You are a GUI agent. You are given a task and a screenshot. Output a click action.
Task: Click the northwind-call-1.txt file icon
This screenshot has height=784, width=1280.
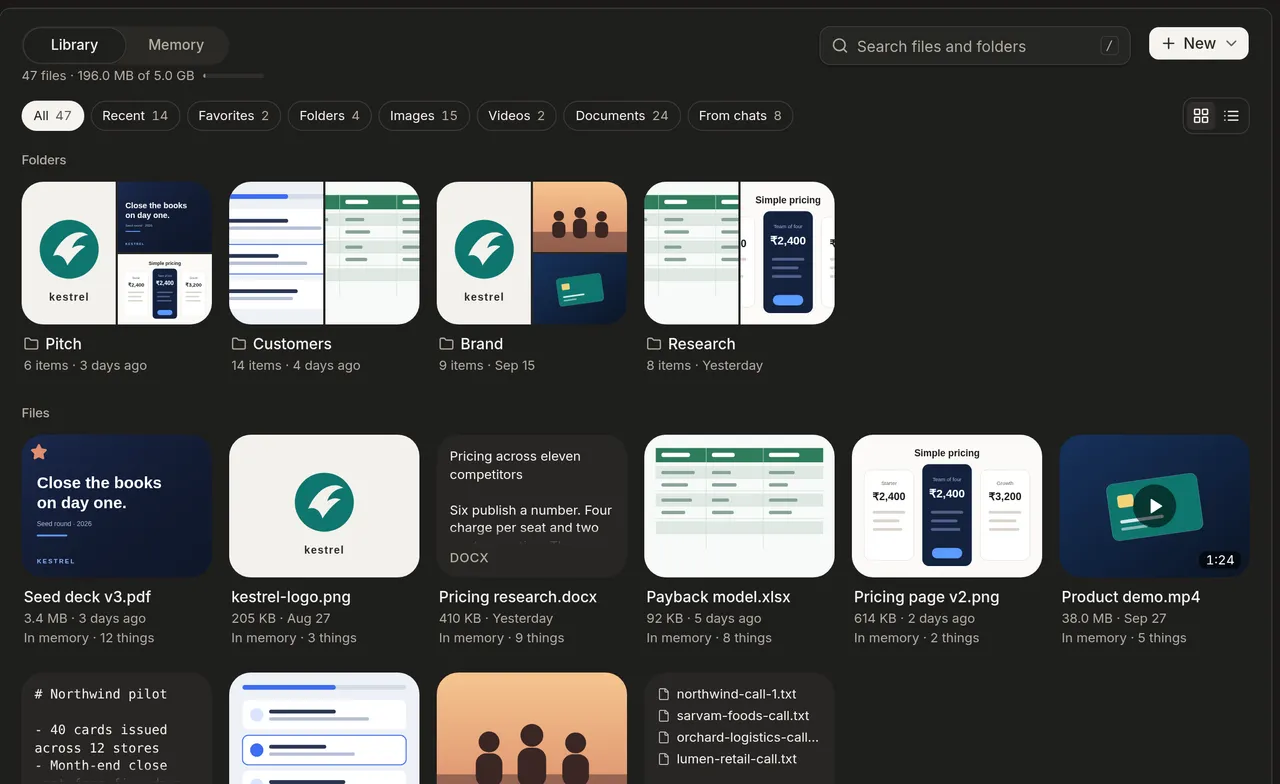(x=663, y=694)
